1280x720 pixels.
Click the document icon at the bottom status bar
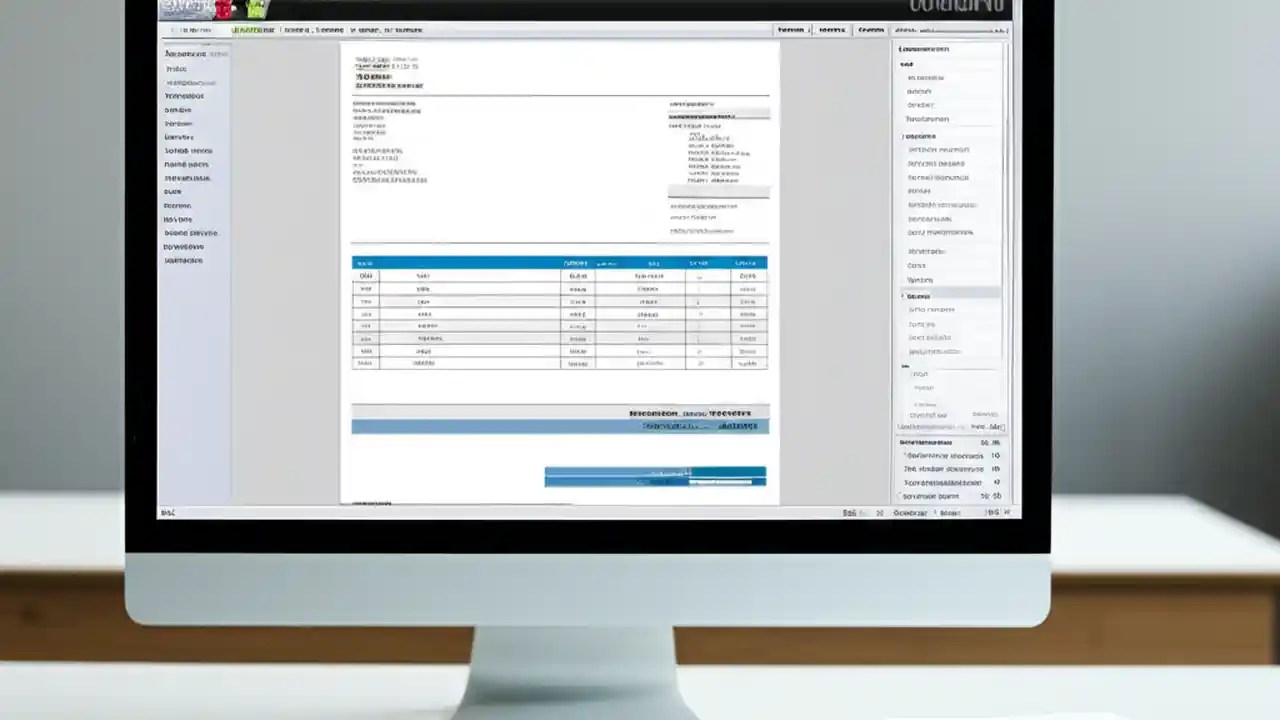coord(168,512)
